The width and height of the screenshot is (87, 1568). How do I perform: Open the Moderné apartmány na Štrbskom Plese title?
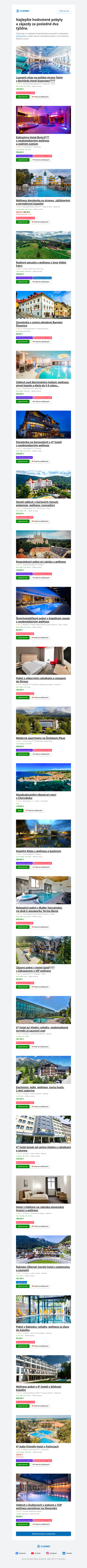point(40,738)
